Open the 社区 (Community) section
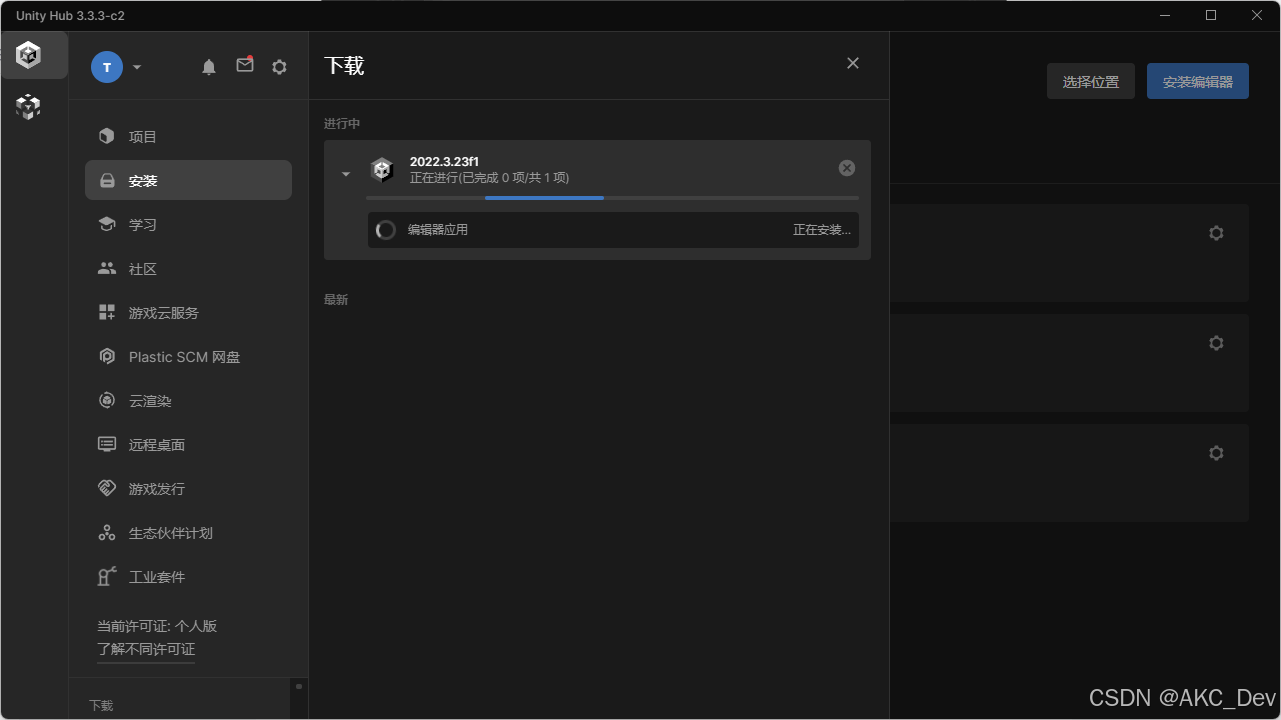 (x=188, y=268)
